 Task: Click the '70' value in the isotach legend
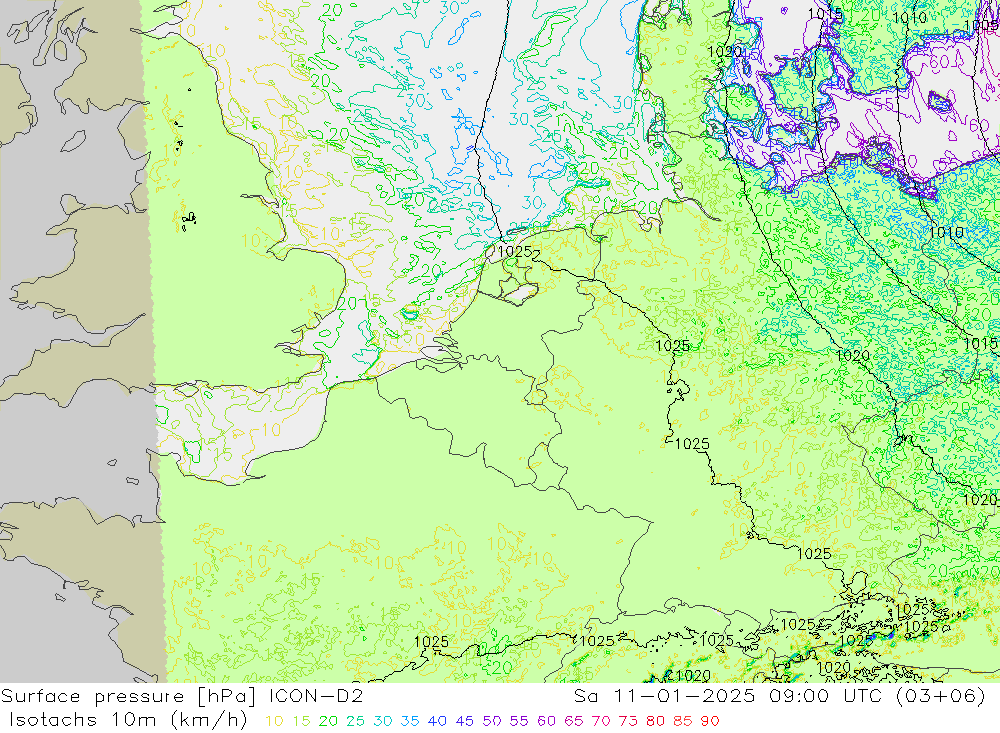(x=601, y=721)
